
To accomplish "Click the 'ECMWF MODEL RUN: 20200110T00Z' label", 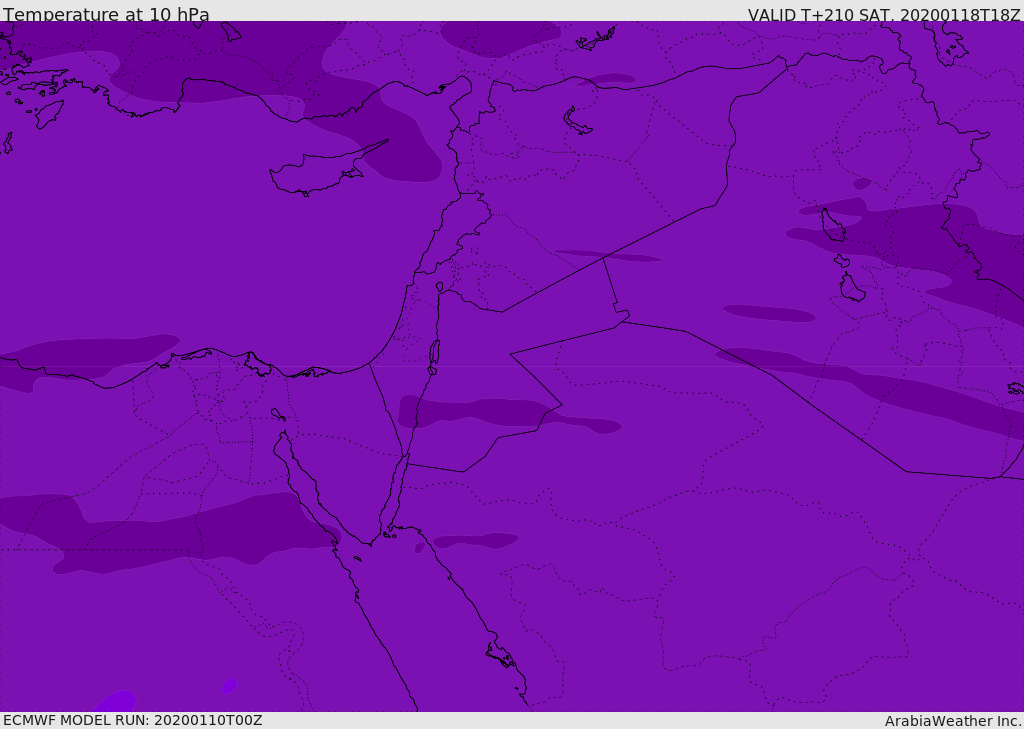I will coord(133,720).
